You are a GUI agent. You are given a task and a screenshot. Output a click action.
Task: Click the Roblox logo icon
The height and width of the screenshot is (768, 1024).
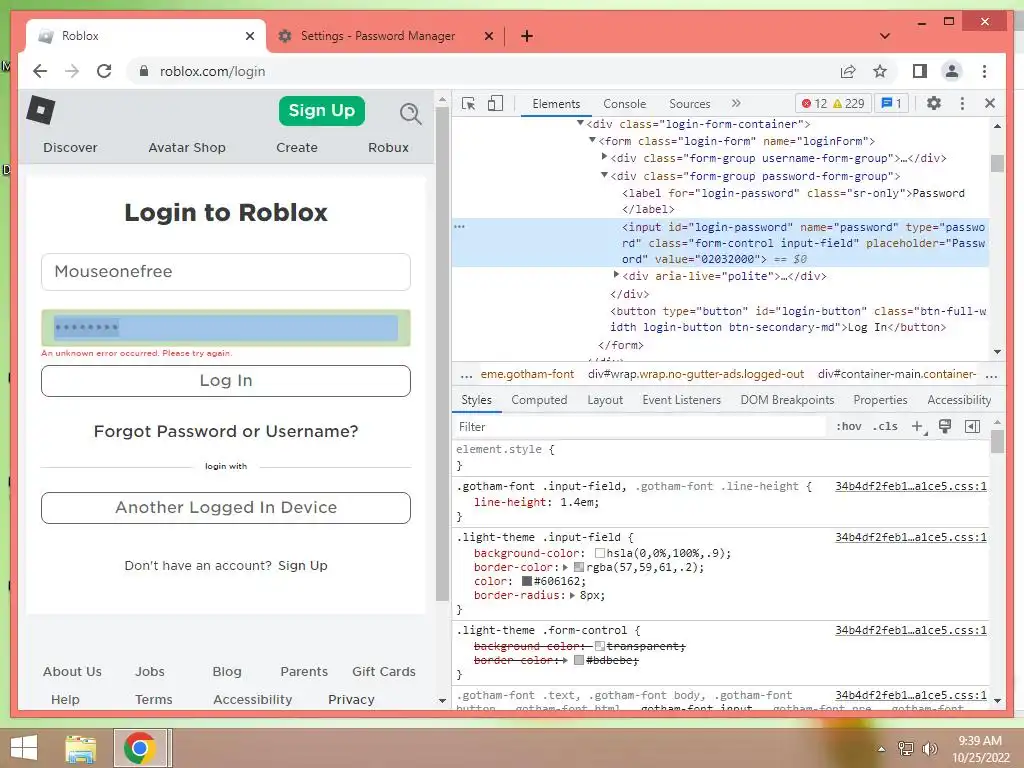[40, 110]
